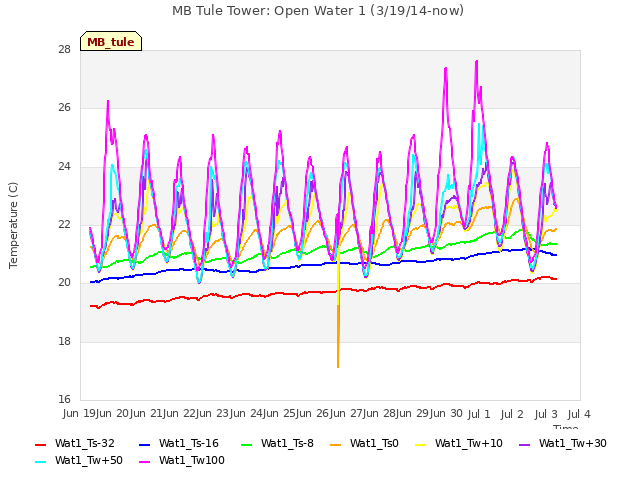Viewport: 640px width, 480px height.
Task: Click the Jun 30 x-axis label
Action: [446, 414]
